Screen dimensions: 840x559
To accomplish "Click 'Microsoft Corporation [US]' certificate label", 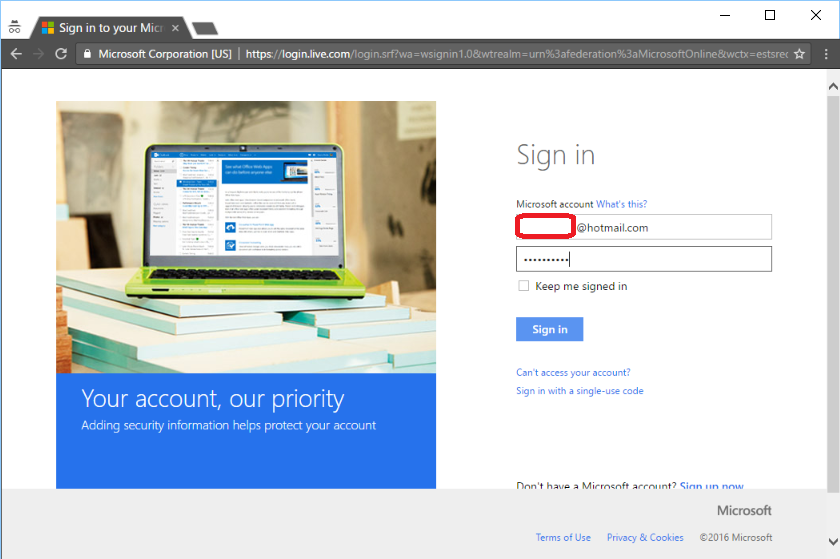I will click(x=164, y=54).
